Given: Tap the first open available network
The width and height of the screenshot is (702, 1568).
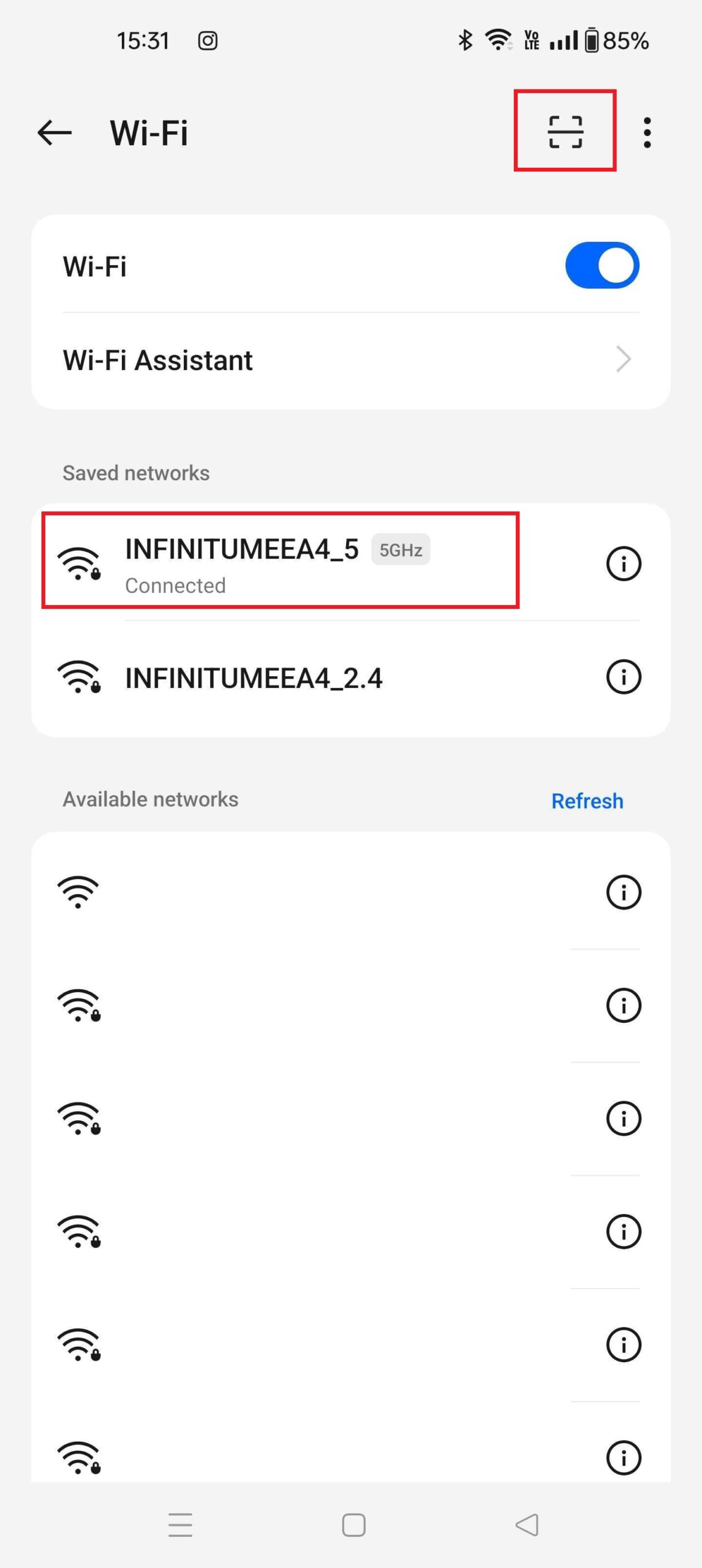Looking at the screenshot, I should [78, 892].
